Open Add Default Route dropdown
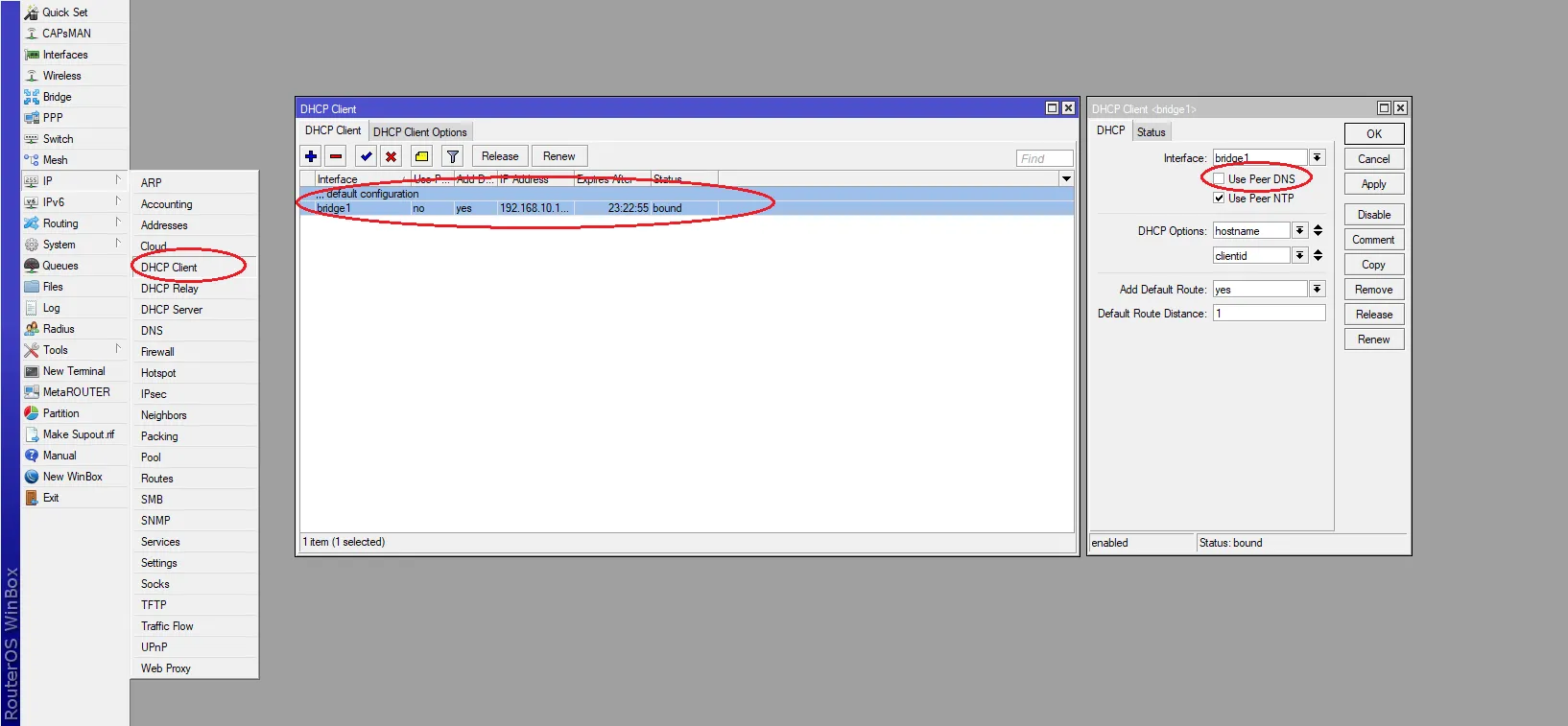 1318,289
